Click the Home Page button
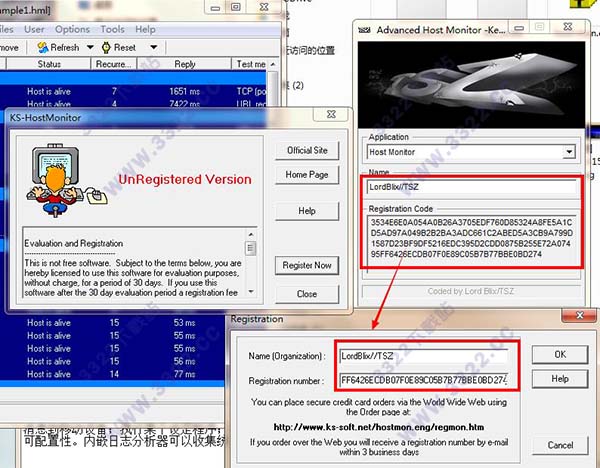This screenshot has height=468, width=600. point(307,175)
